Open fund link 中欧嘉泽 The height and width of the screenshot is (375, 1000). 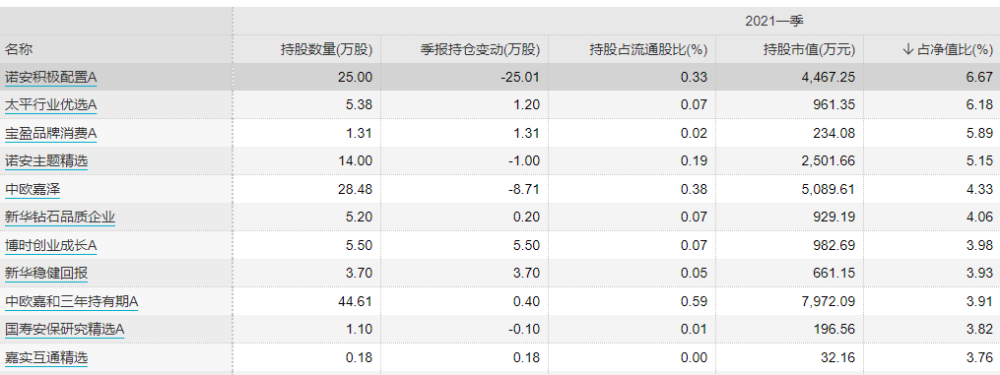coord(33,189)
